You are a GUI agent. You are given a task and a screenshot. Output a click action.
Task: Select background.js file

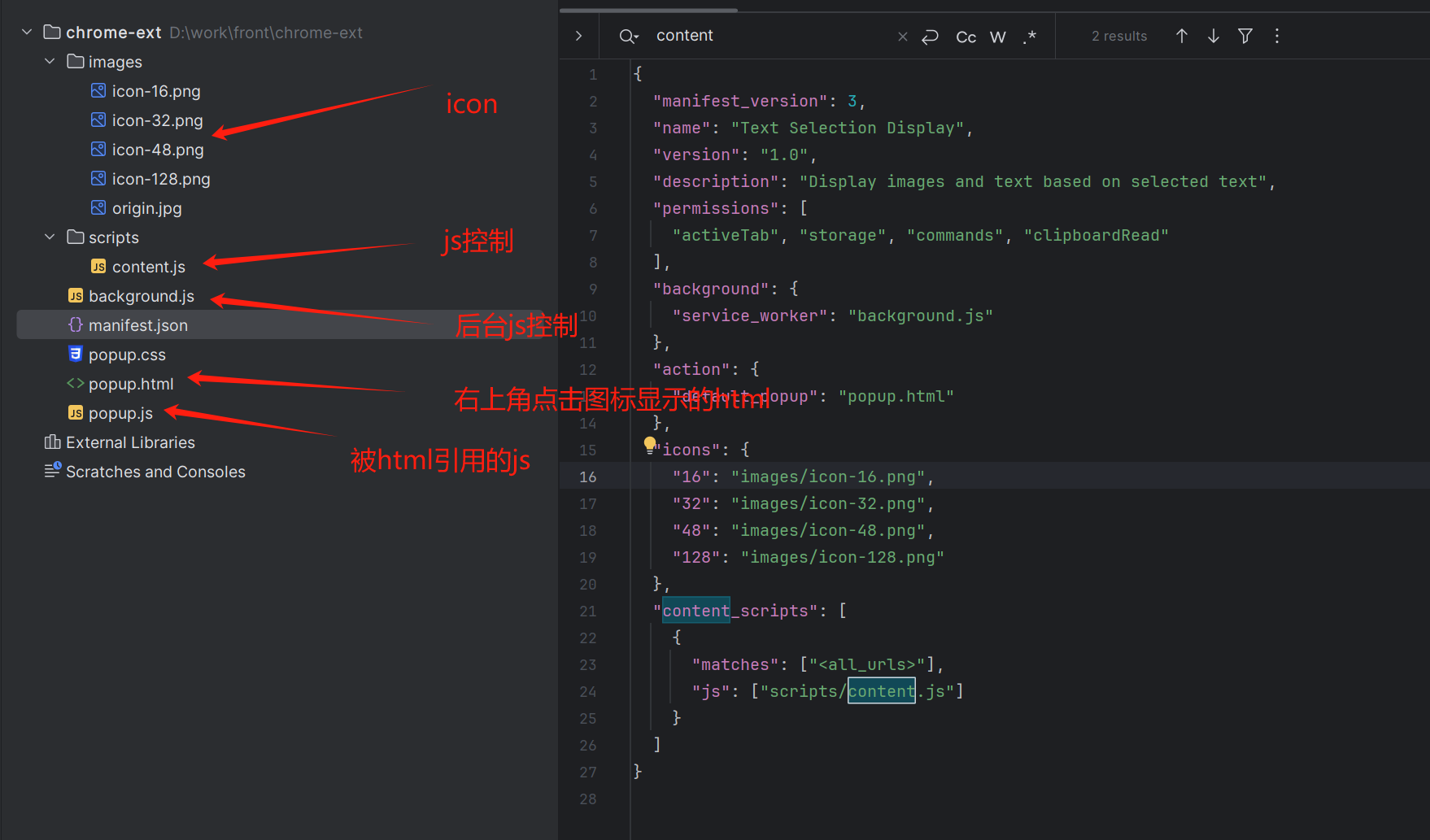(141, 296)
